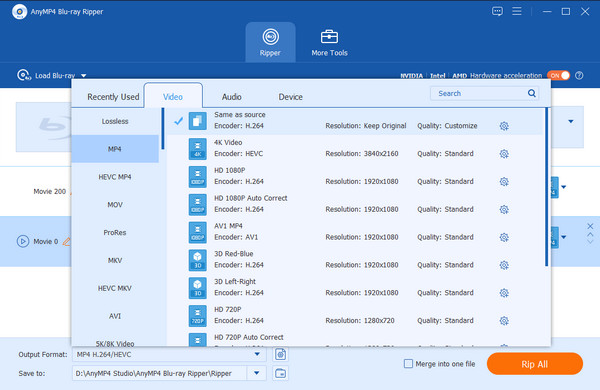Choose HD 720P Auto Correct profile icon
This screenshot has width=600, height=390.
197,340
